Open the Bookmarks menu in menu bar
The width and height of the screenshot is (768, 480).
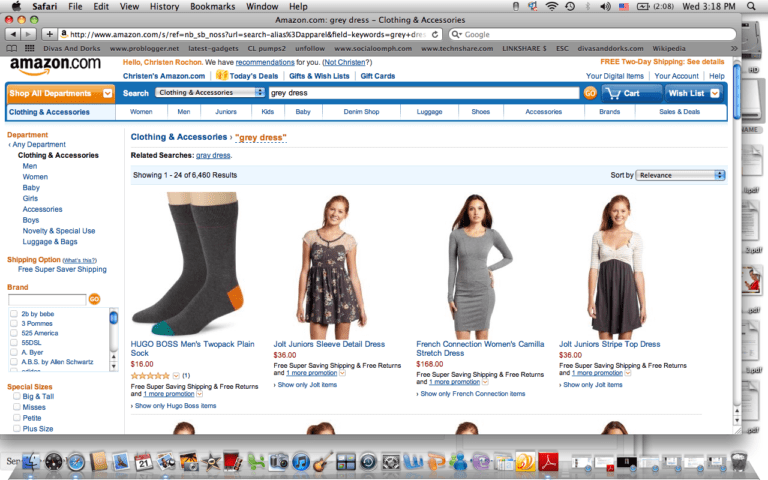tap(212, 7)
